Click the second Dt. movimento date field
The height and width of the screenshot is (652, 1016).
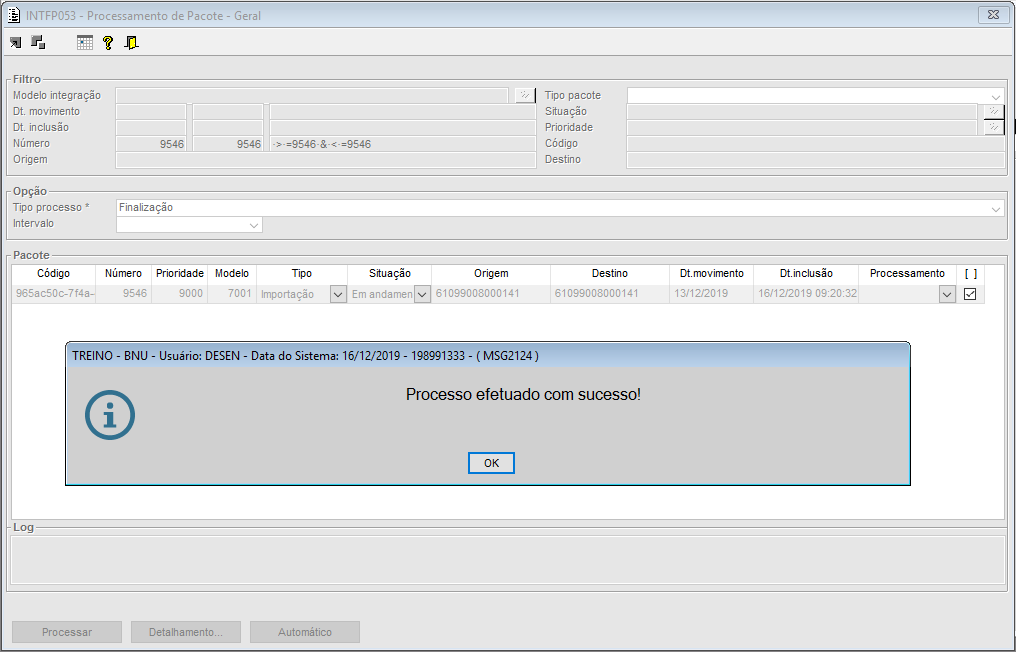[228, 111]
